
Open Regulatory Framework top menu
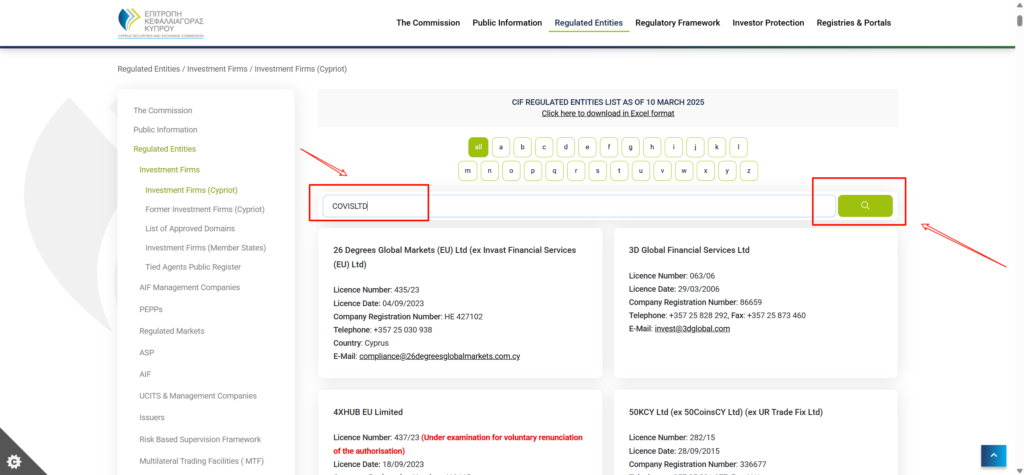click(x=677, y=23)
